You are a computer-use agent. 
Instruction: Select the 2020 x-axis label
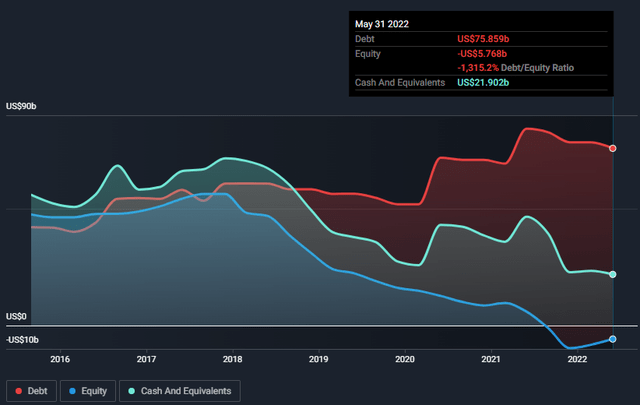coord(405,358)
